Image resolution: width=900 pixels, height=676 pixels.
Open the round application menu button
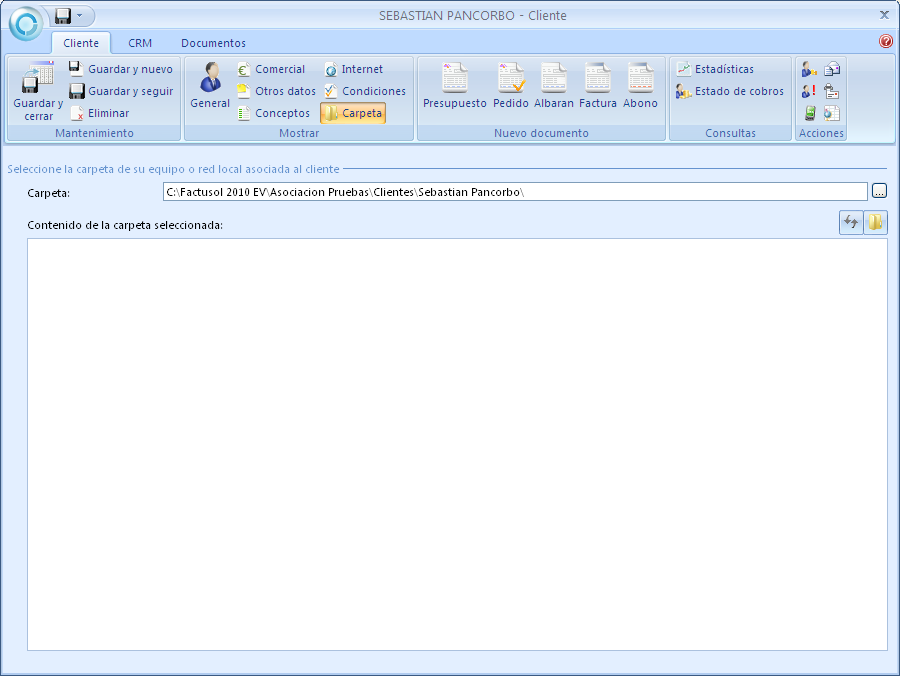coord(26,22)
